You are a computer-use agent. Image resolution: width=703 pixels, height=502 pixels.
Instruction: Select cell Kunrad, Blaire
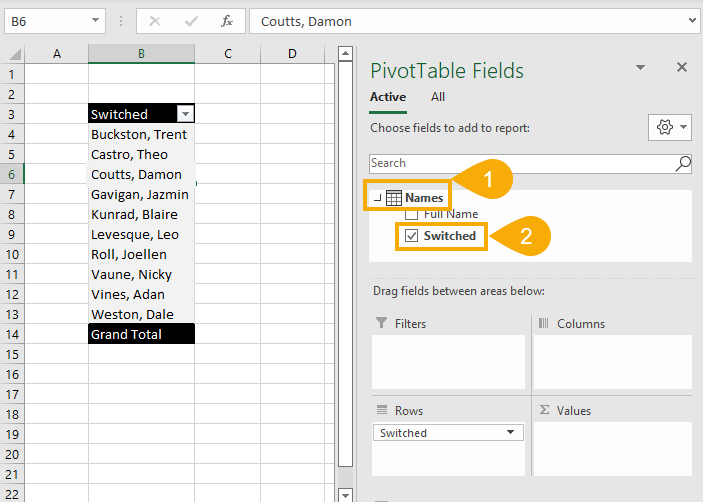pos(141,214)
